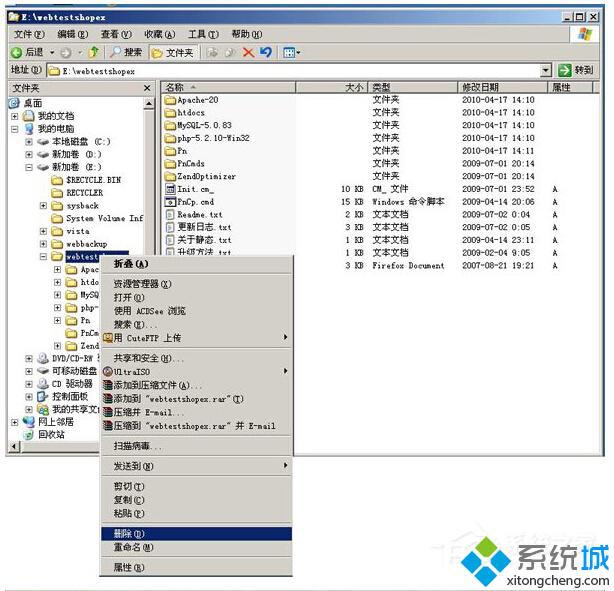Open the View (查看) menu
Viewport: 614px width, 591px height.
click(x=116, y=34)
